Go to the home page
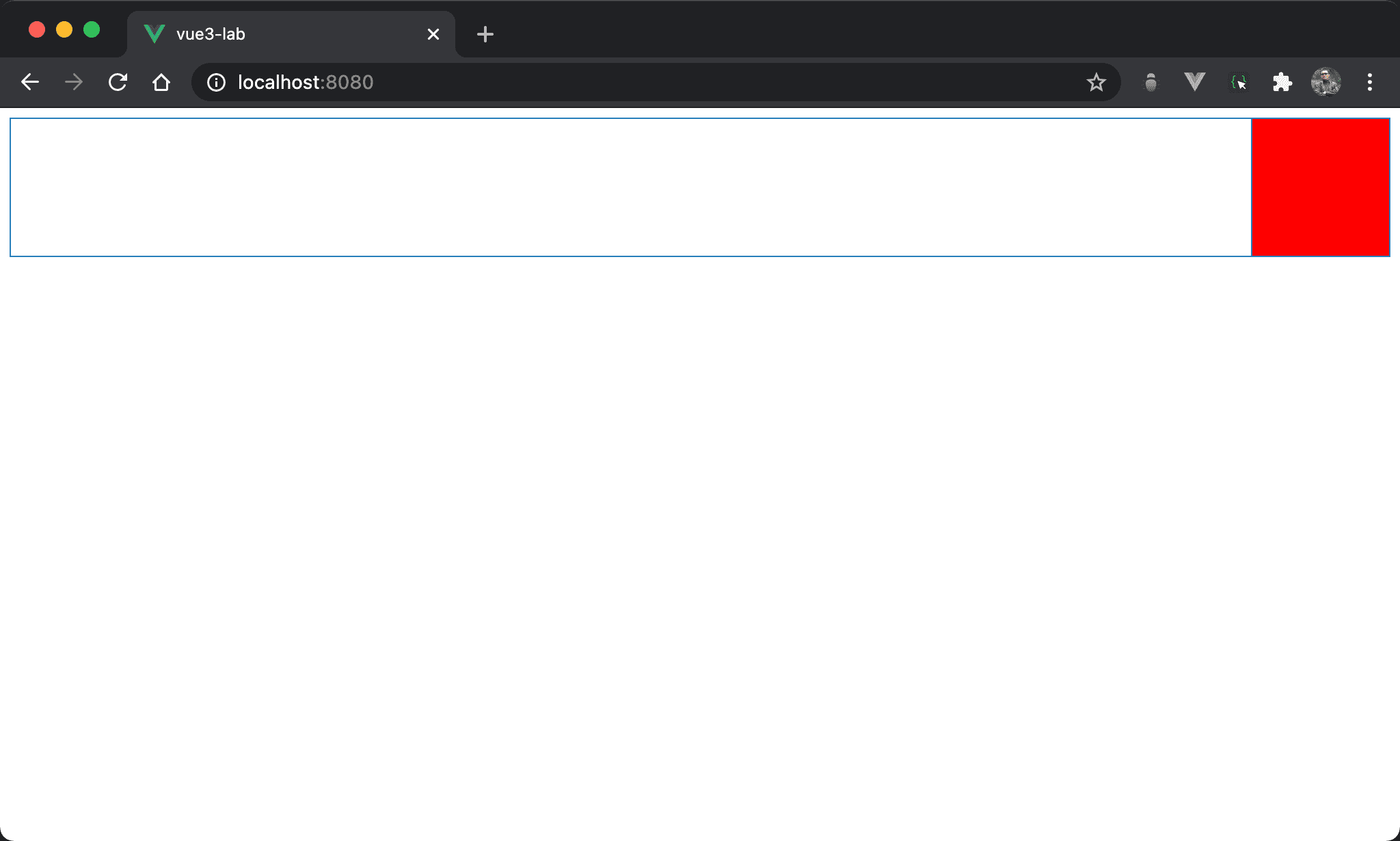The width and height of the screenshot is (1400, 841). tap(161, 83)
